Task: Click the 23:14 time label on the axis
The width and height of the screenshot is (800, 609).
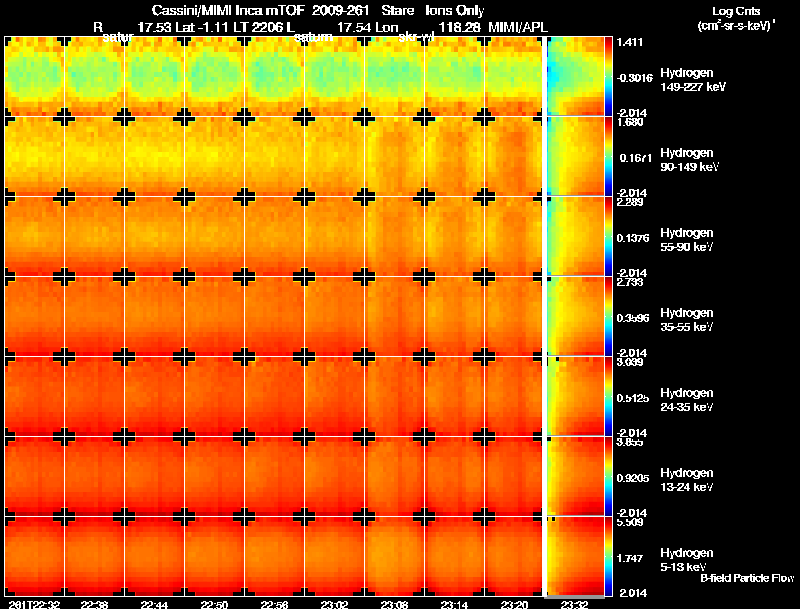Action: [x=454, y=604]
